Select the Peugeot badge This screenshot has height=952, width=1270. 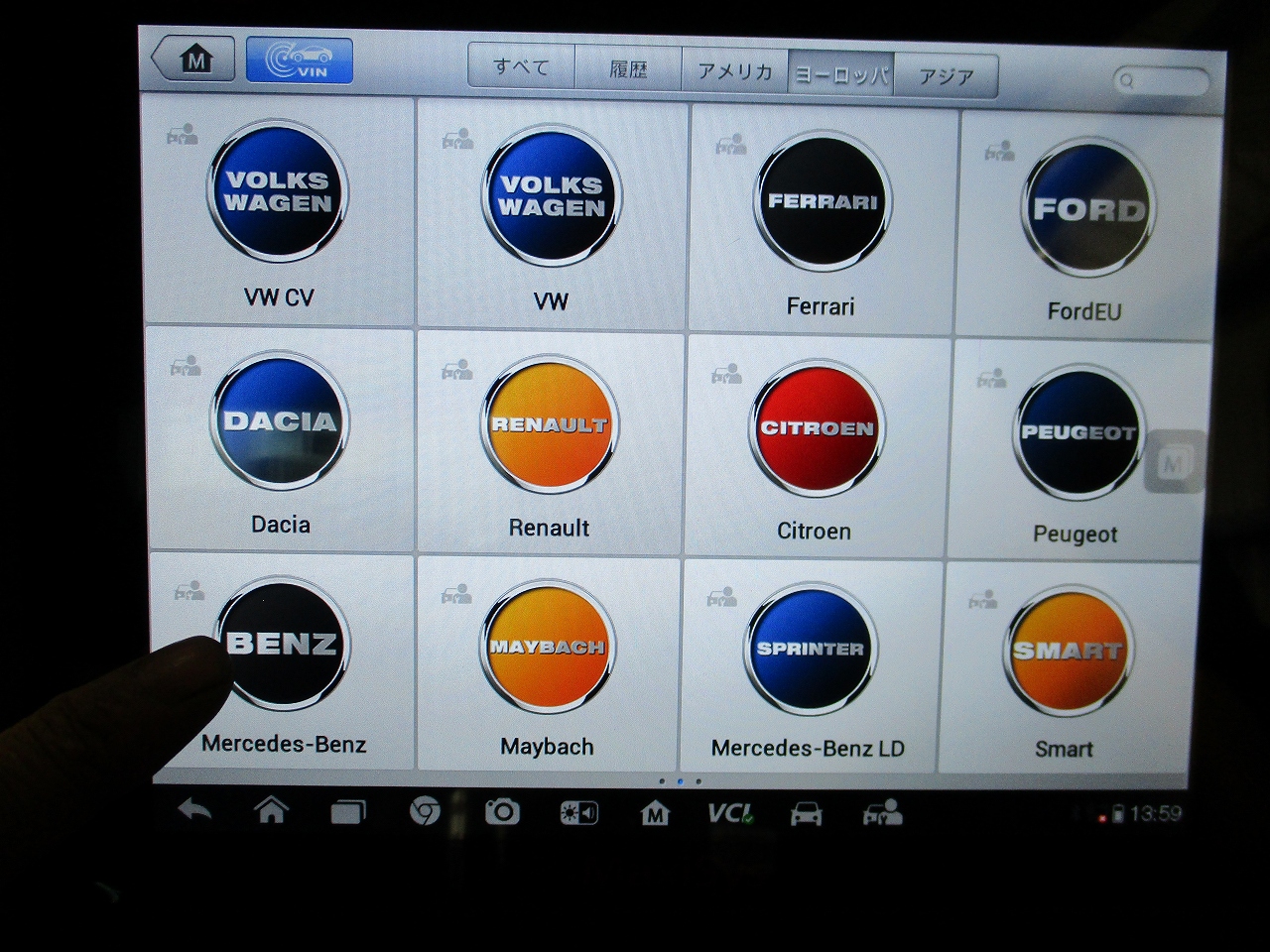[x=1079, y=432]
